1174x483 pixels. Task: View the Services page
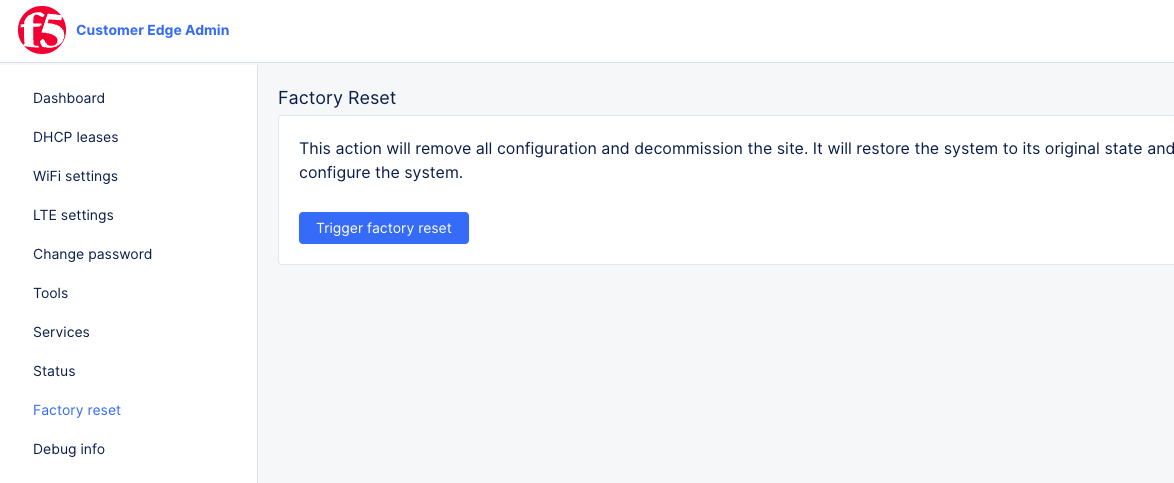61,332
